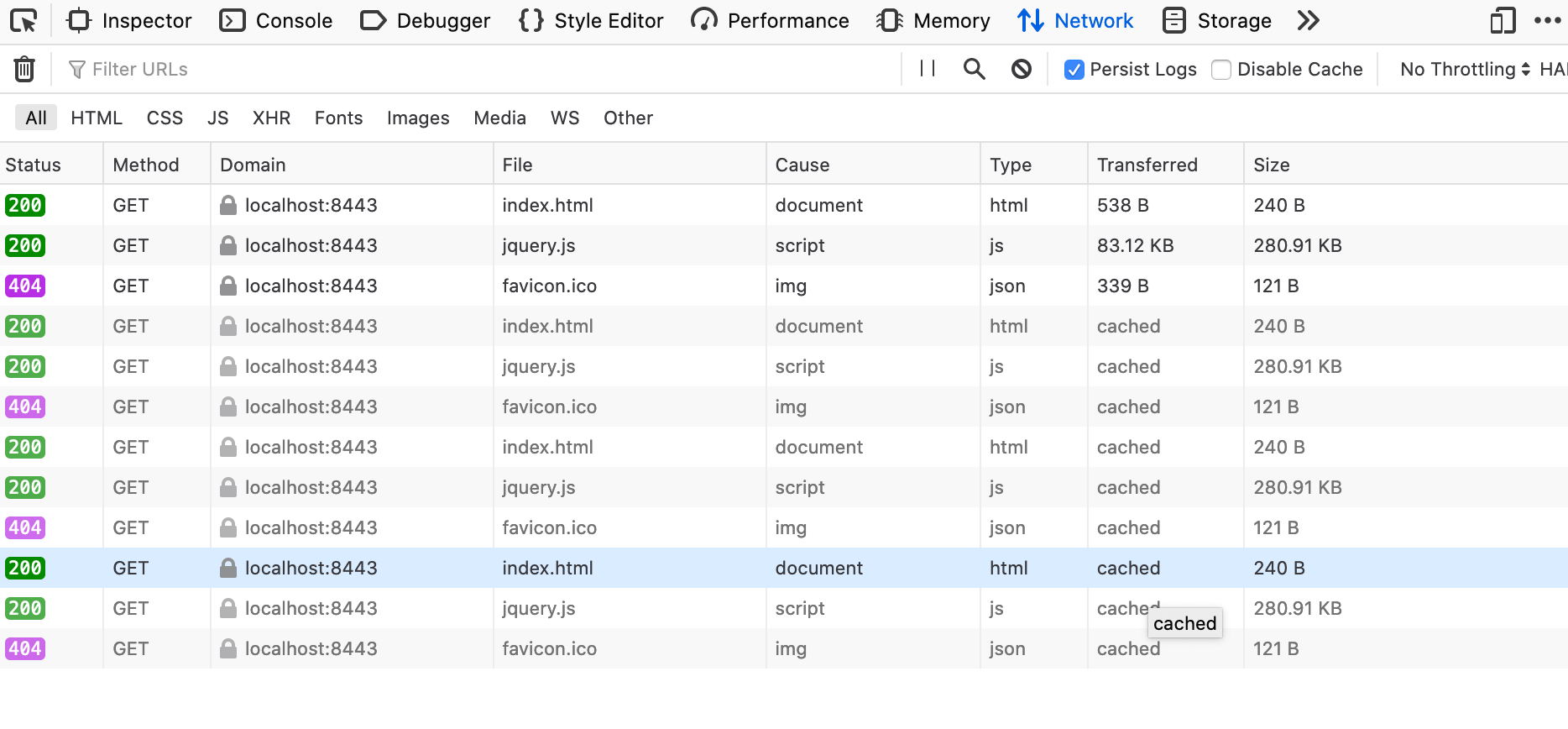Select the Network tab
The height and width of the screenshot is (729, 1568).
click(x=1075, y=20)
